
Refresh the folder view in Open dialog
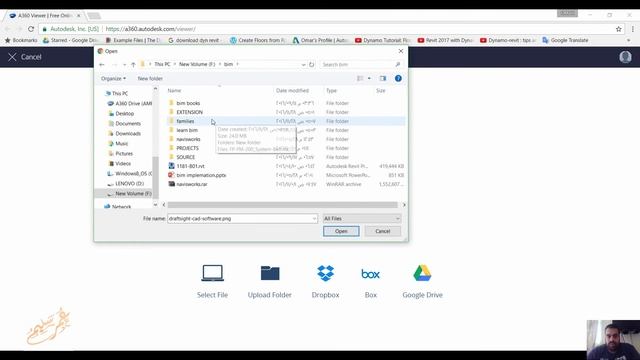click(x=311, y=64)
